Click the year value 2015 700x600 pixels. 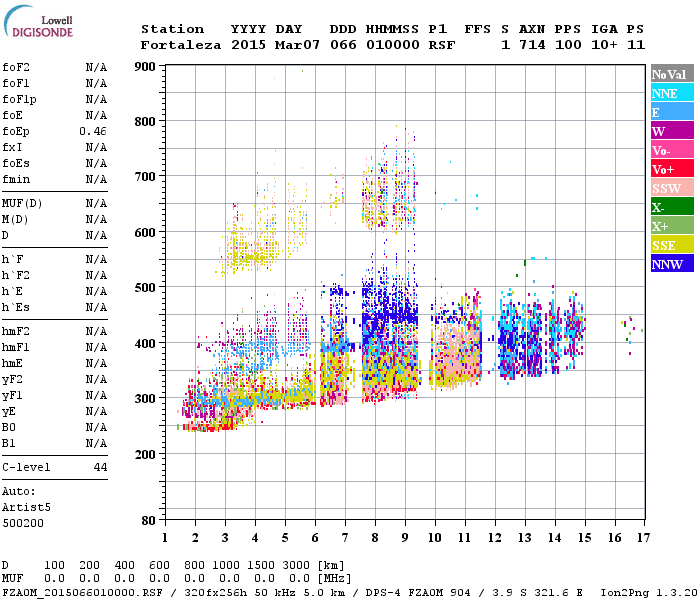248,45
